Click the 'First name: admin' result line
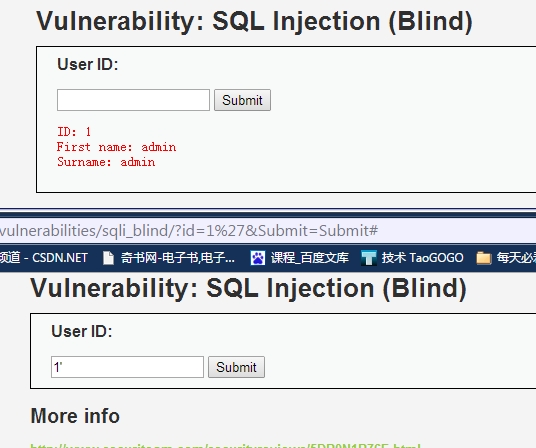Screen dimensions: 536x448 click(x=117, y=147)
